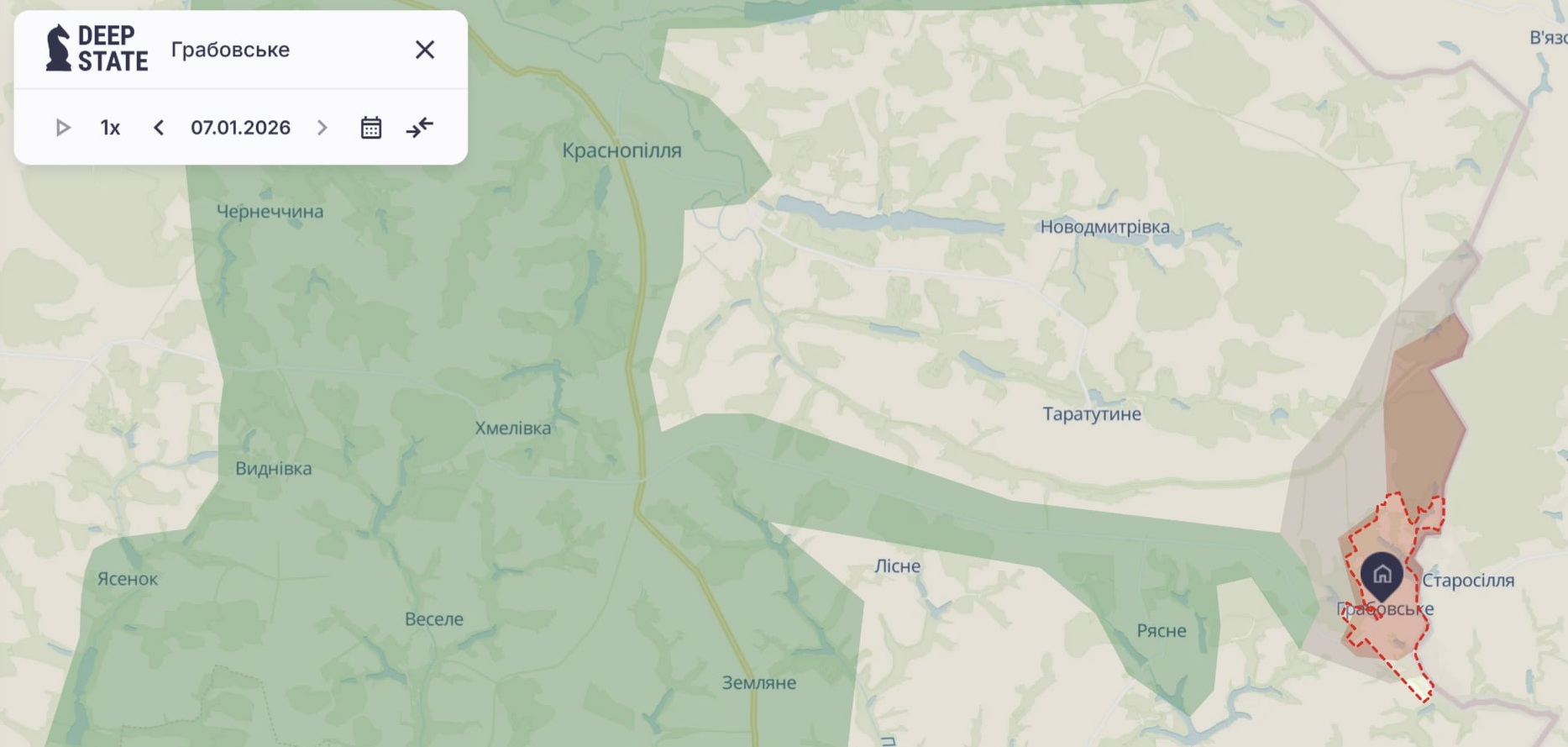This screenshot has width=1568, height=747.
Task: Select the Чернеччина village label
Action: (270, 212)
